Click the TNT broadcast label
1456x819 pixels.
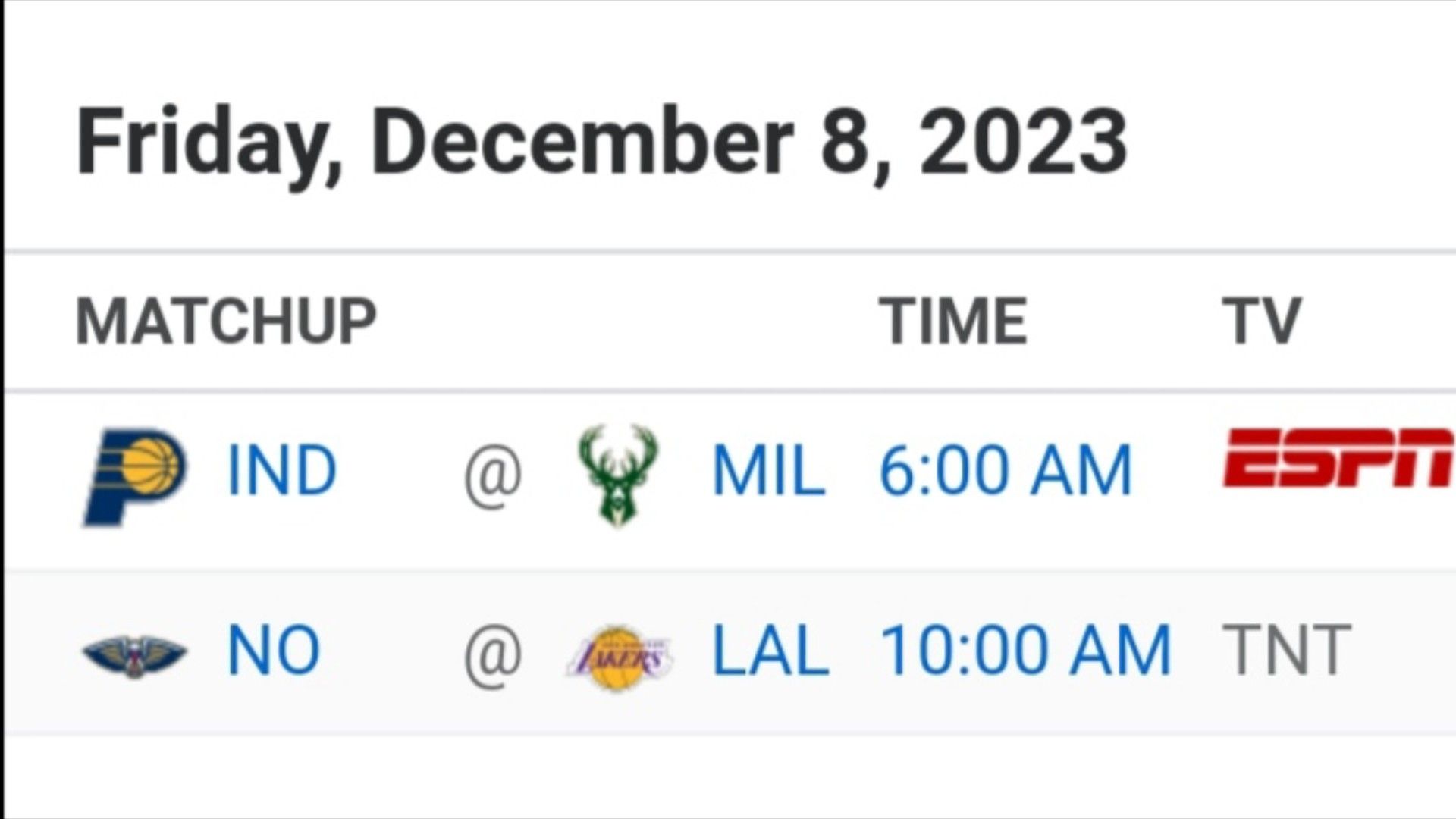(1286, 651)
